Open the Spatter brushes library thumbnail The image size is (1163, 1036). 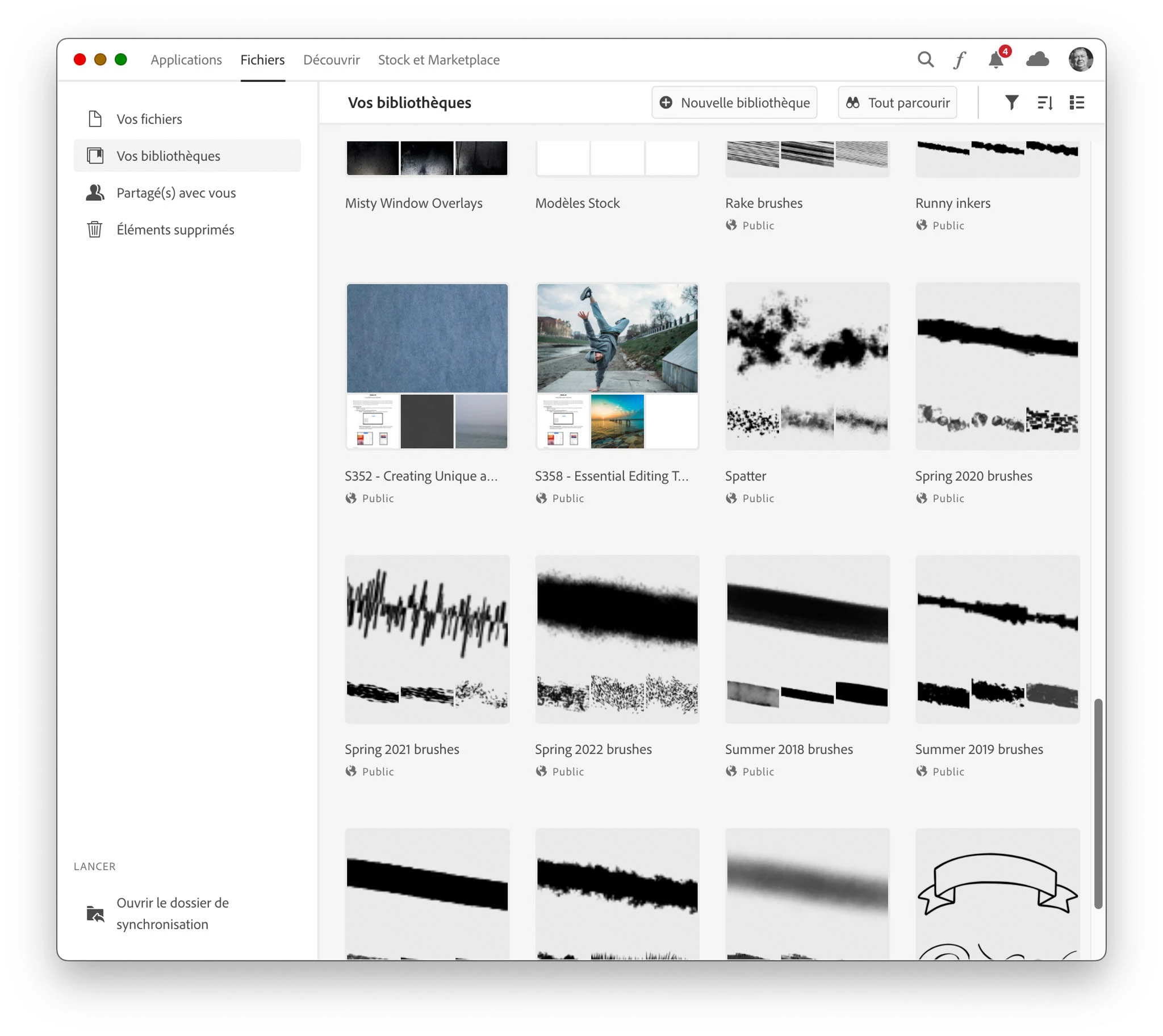[x=807, y=366]
